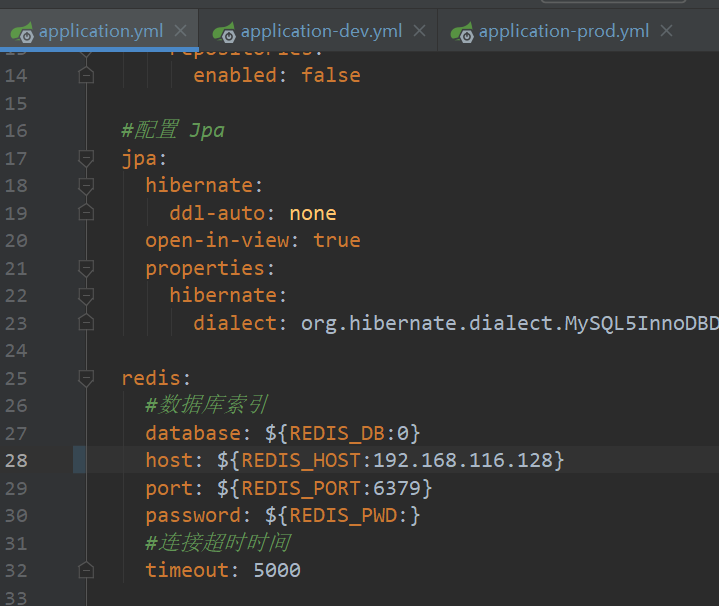Close the application-dev.yml tab
The width and height of the screenshot is (719, 606).
[x=419, y=31]
